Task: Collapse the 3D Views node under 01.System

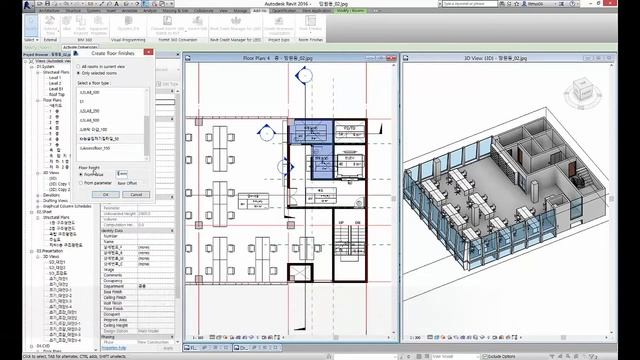Action: pyautogui.click(x=38, y=173)
